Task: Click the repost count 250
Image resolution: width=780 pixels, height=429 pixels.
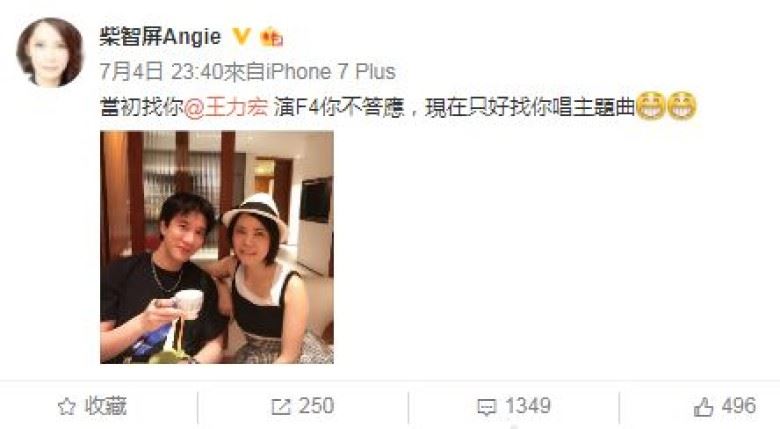Action: coord(316,406)
